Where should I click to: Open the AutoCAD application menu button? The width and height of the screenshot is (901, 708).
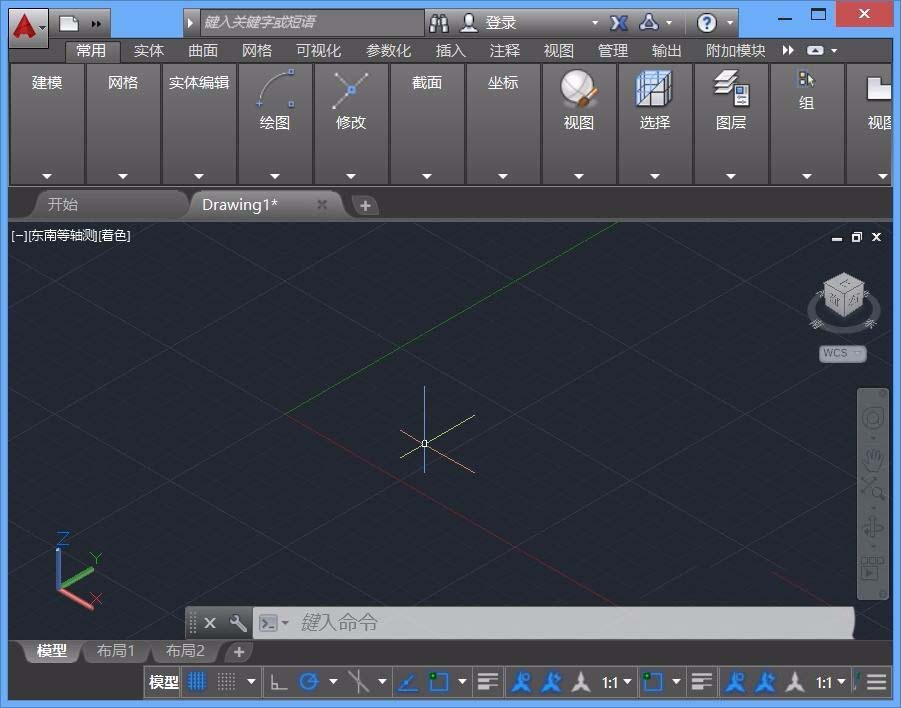29,27
